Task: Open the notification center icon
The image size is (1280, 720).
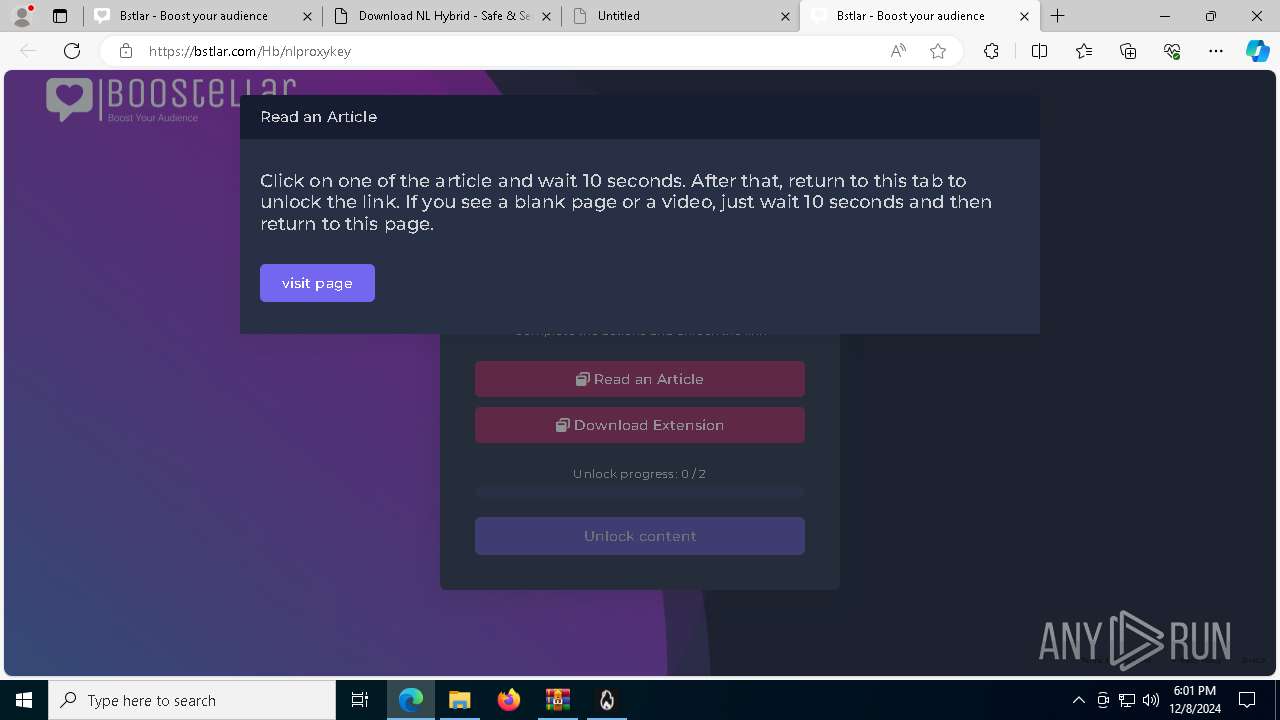Action: coord(1247,700)
